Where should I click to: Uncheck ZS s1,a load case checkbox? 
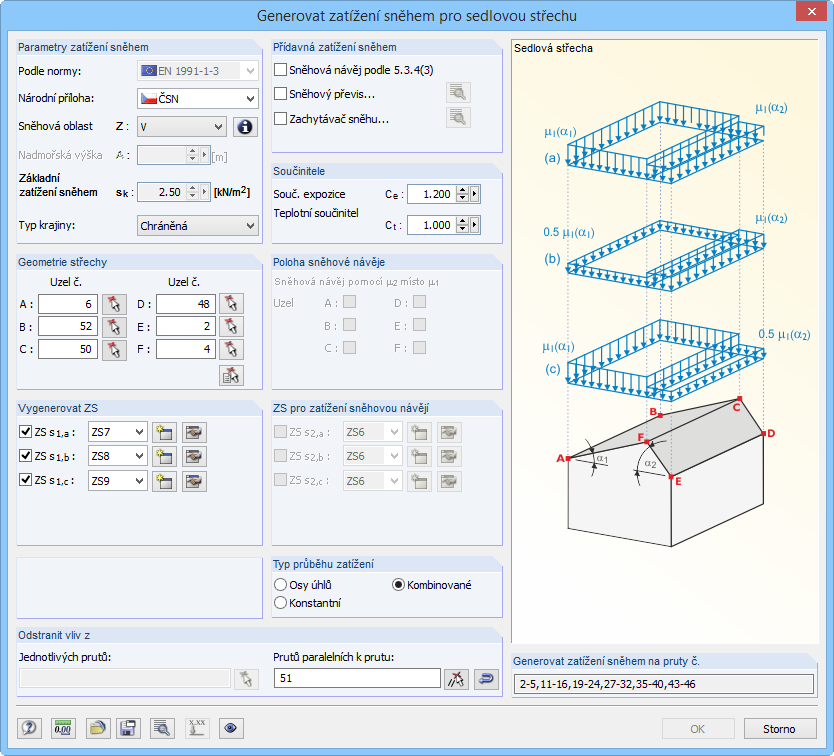point(25,431)
